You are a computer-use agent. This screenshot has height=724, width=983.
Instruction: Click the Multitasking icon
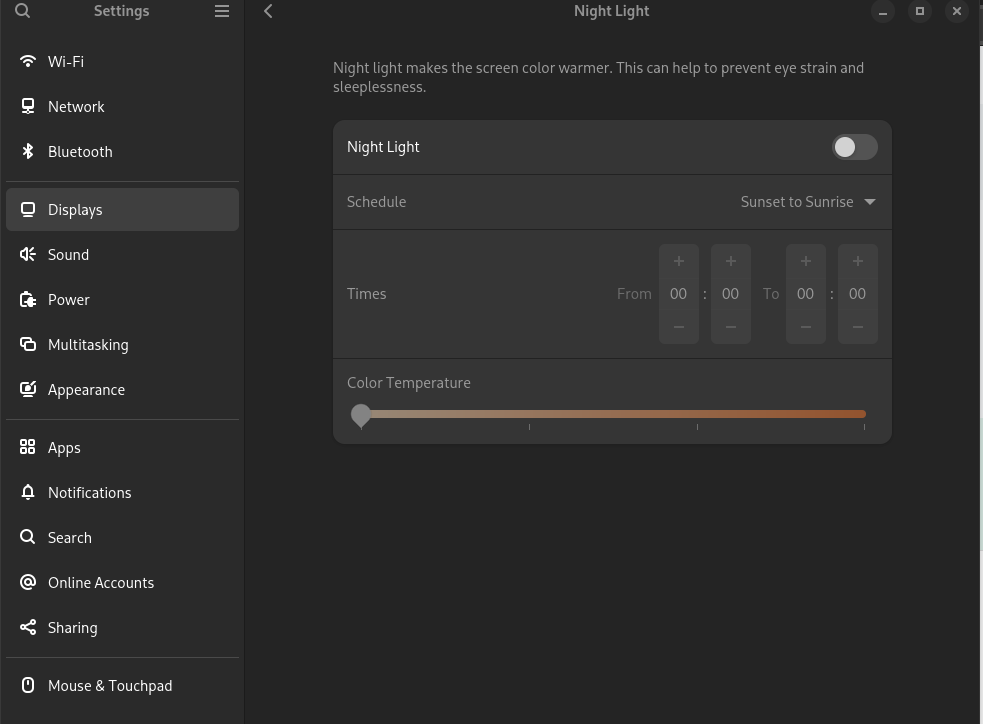tap(28, 344)
